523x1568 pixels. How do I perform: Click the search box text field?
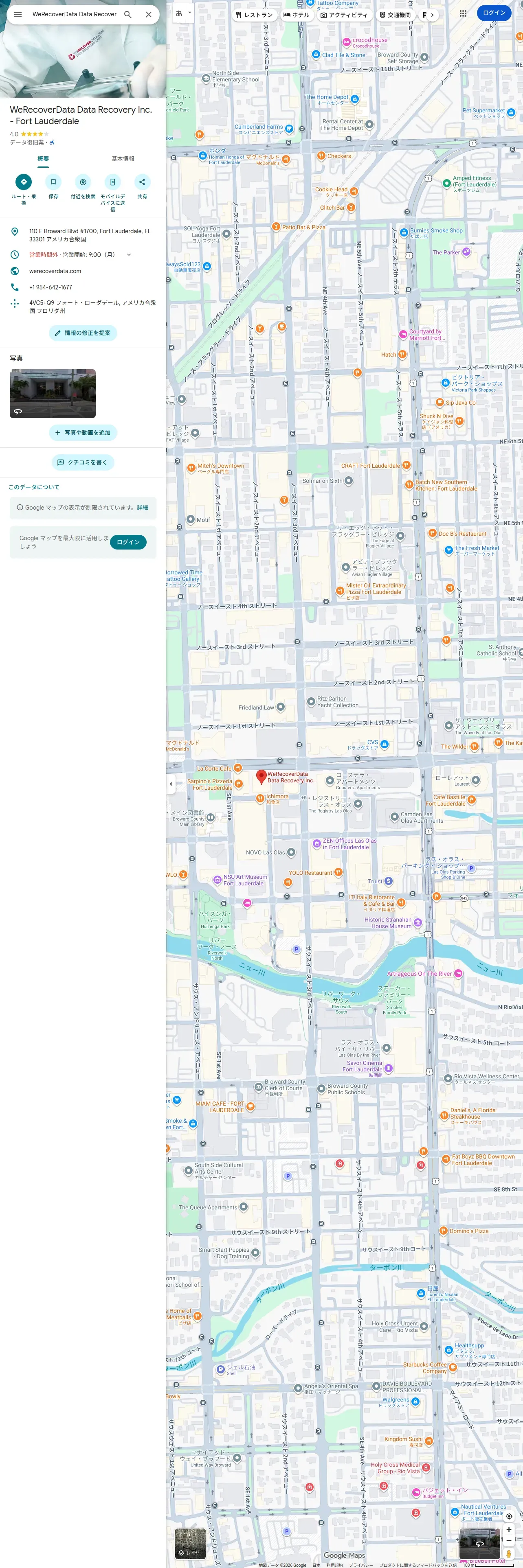(74, 15)
